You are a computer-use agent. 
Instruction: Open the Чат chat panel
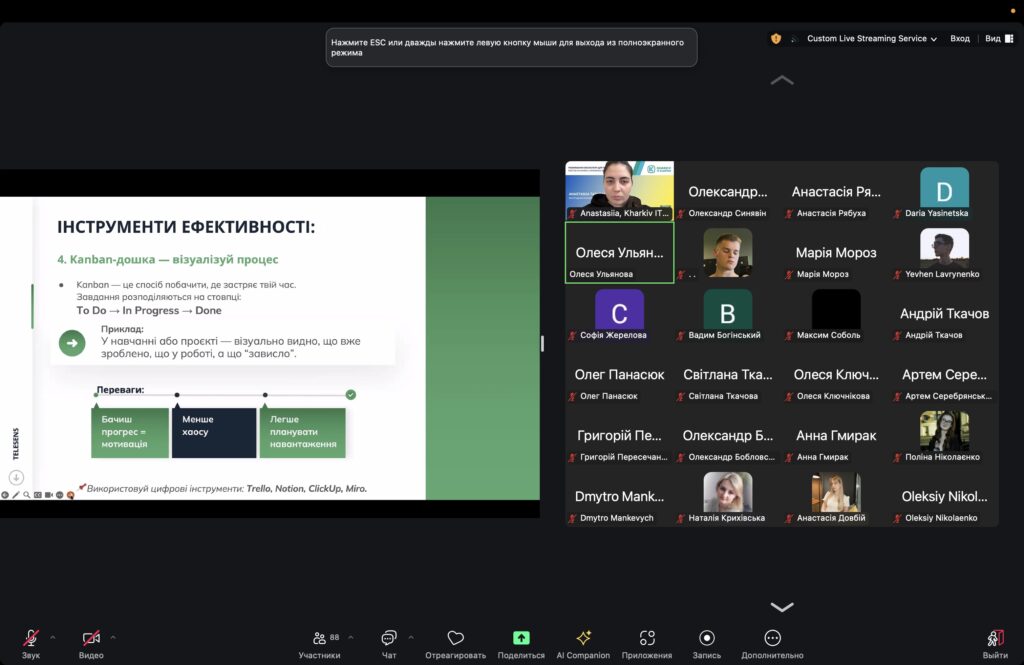coord(389,638)
